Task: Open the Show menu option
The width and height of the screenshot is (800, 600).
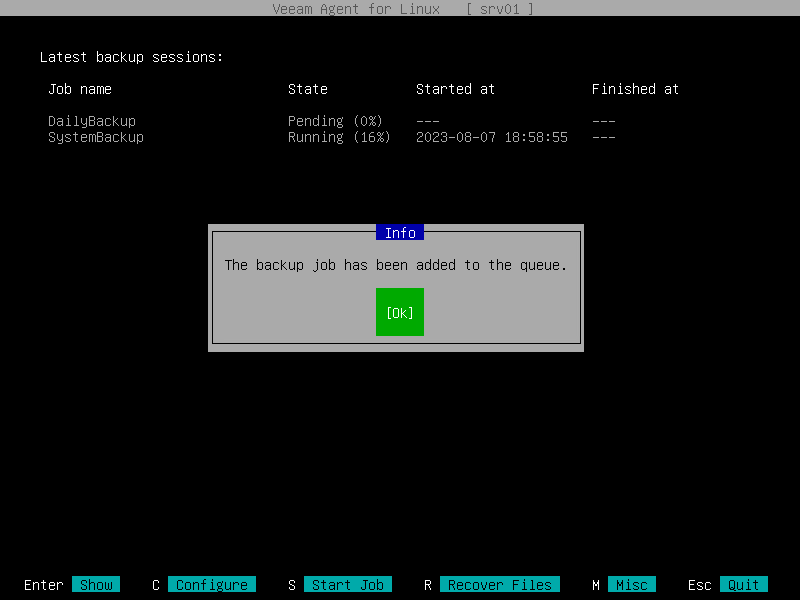Action: [96, 584]
